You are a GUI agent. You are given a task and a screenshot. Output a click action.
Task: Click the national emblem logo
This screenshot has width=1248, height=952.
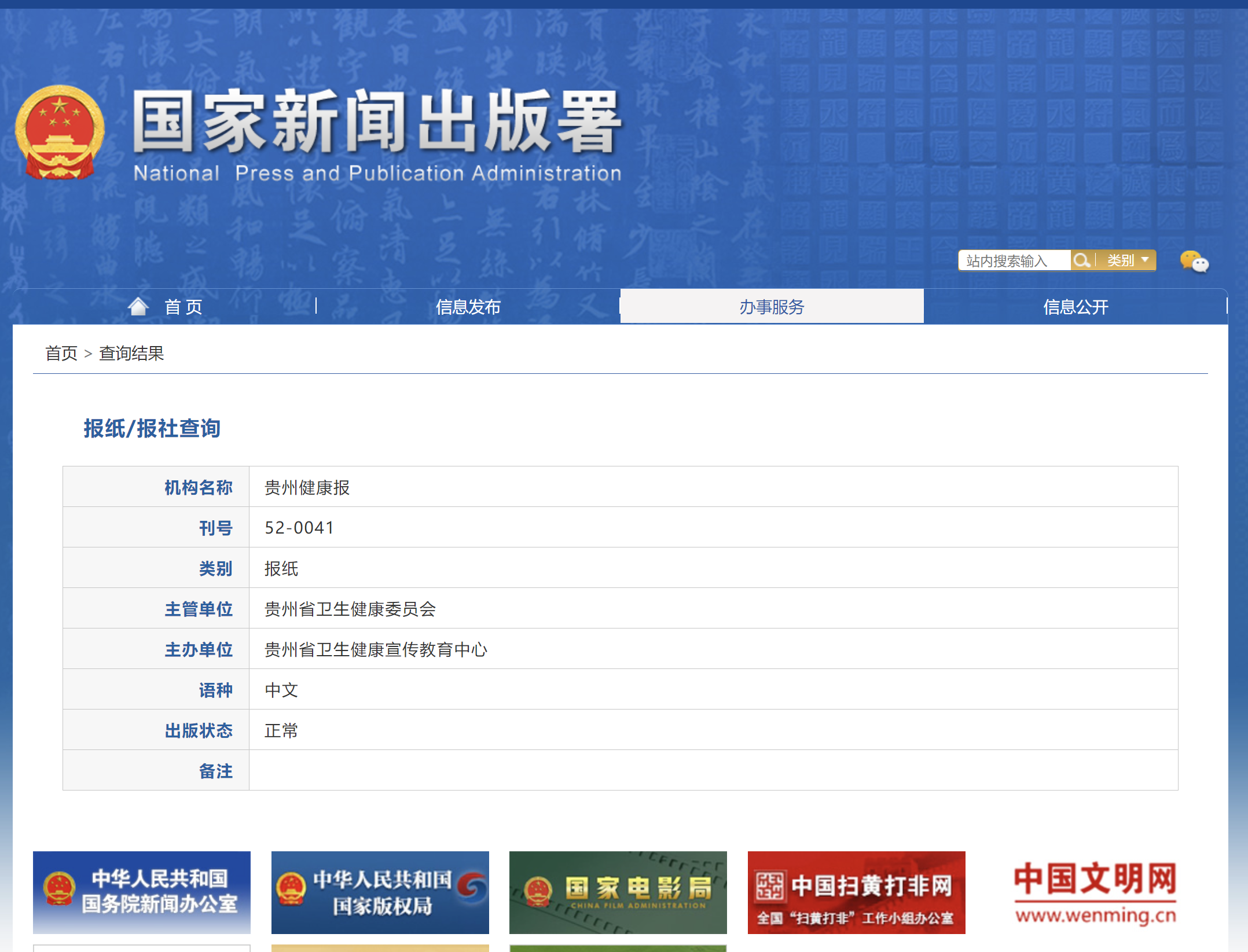60,132
